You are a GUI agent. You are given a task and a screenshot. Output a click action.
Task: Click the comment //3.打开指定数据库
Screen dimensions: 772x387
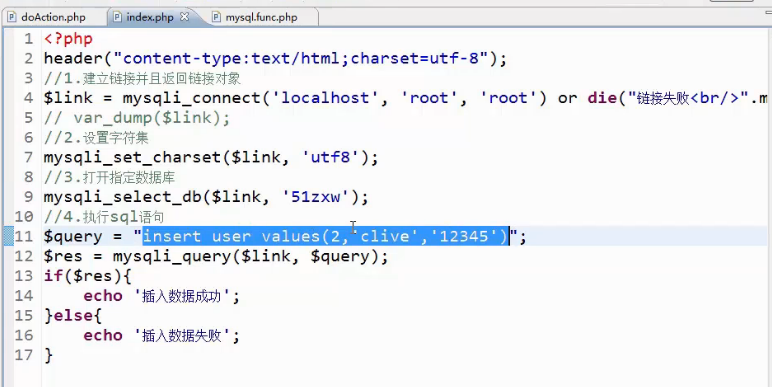[x=109, y=177]
